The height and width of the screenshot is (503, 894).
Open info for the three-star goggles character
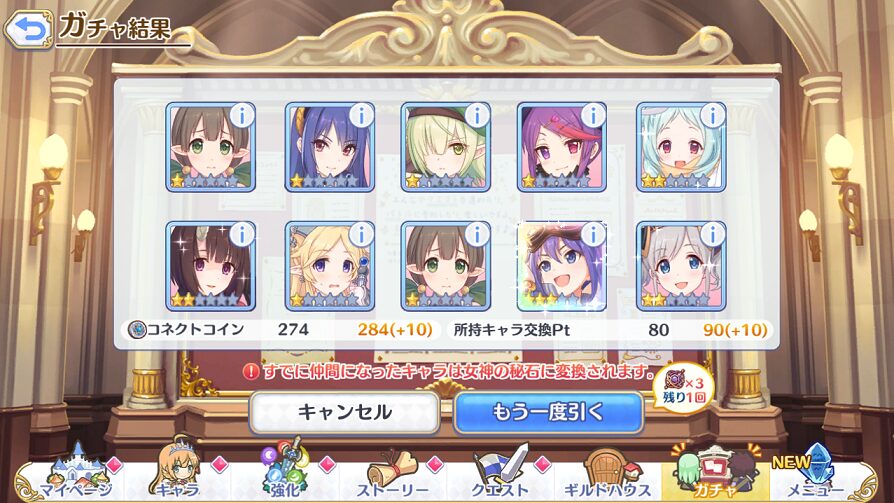pos(593,234)
